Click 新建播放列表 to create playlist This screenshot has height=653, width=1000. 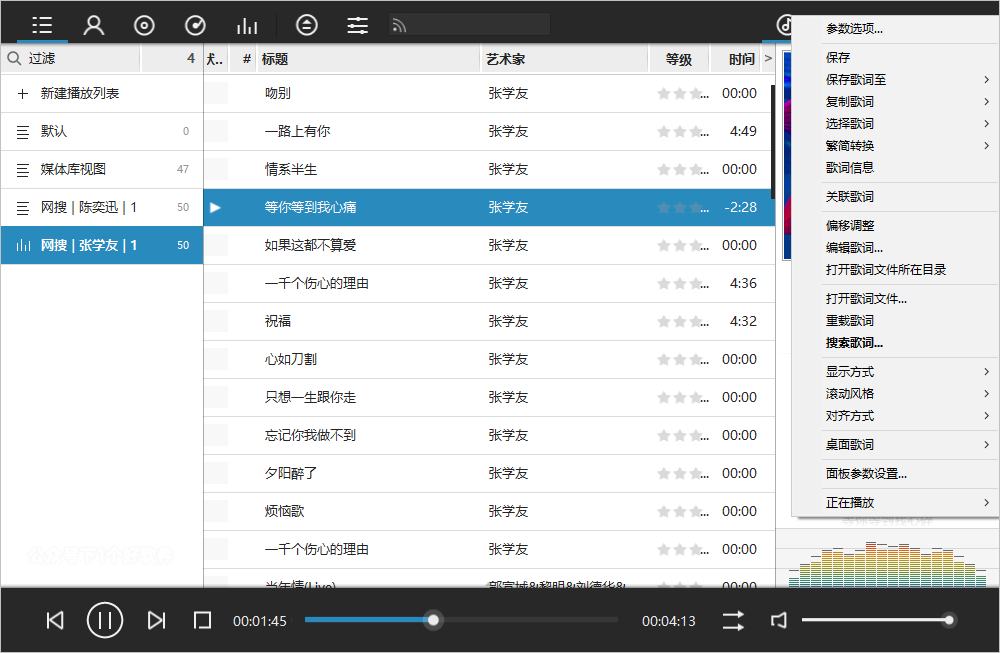point(80,93)
